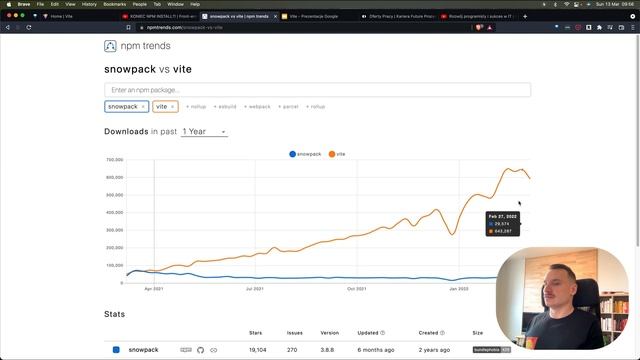
Task: Open the File menu
Action: click(x=40, y=4)
